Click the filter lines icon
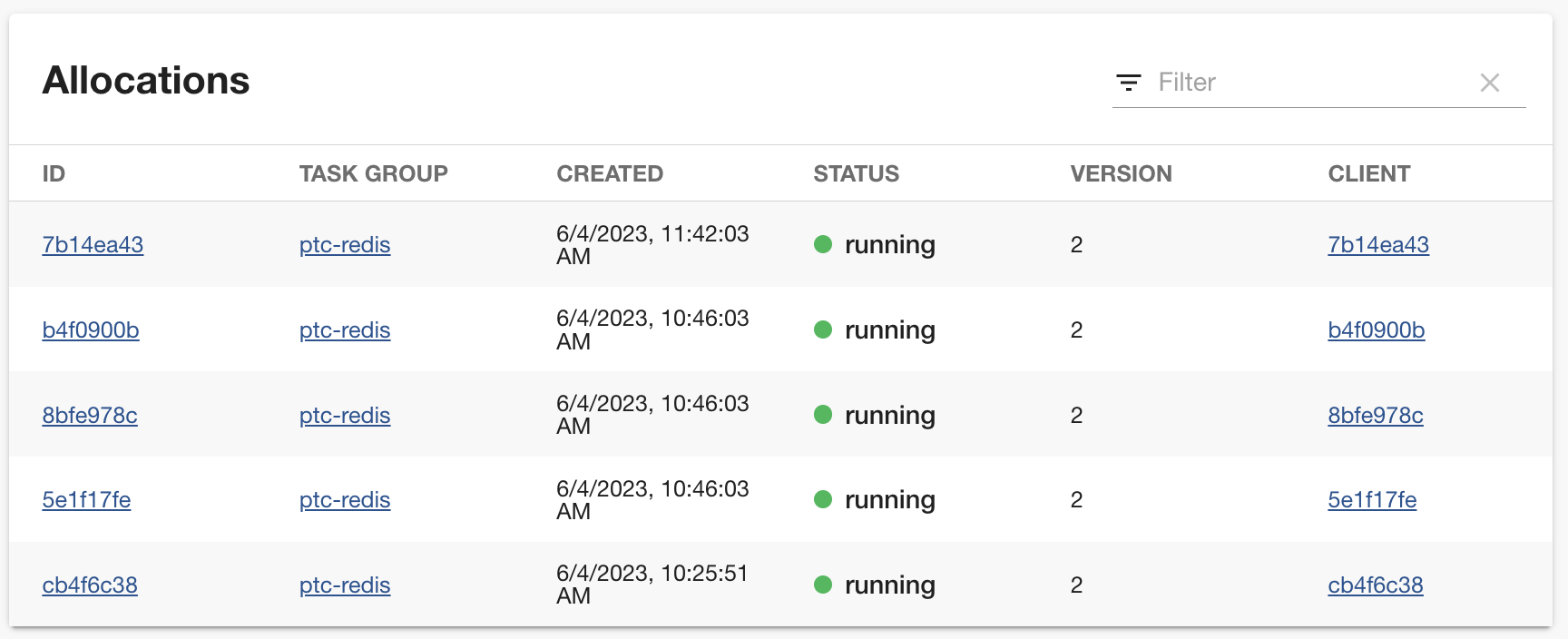This screenshot has height=639, width=1568. [1128, 83]
